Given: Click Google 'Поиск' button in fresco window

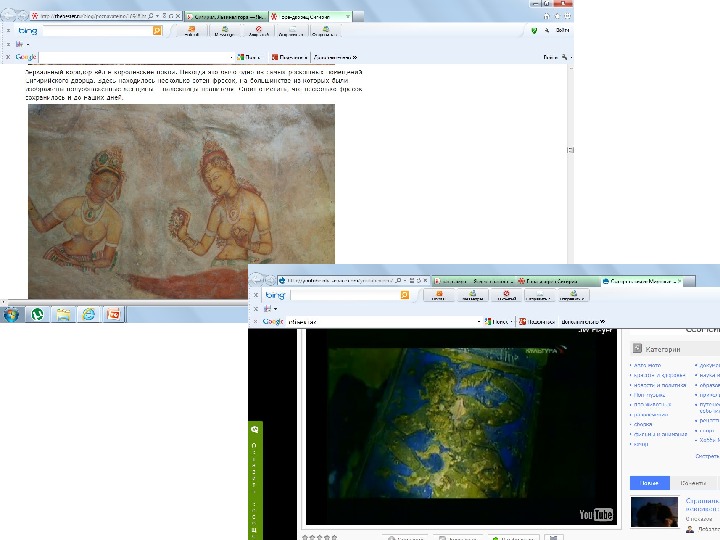Looking at the screenshot, I should (x=248, y=57).
